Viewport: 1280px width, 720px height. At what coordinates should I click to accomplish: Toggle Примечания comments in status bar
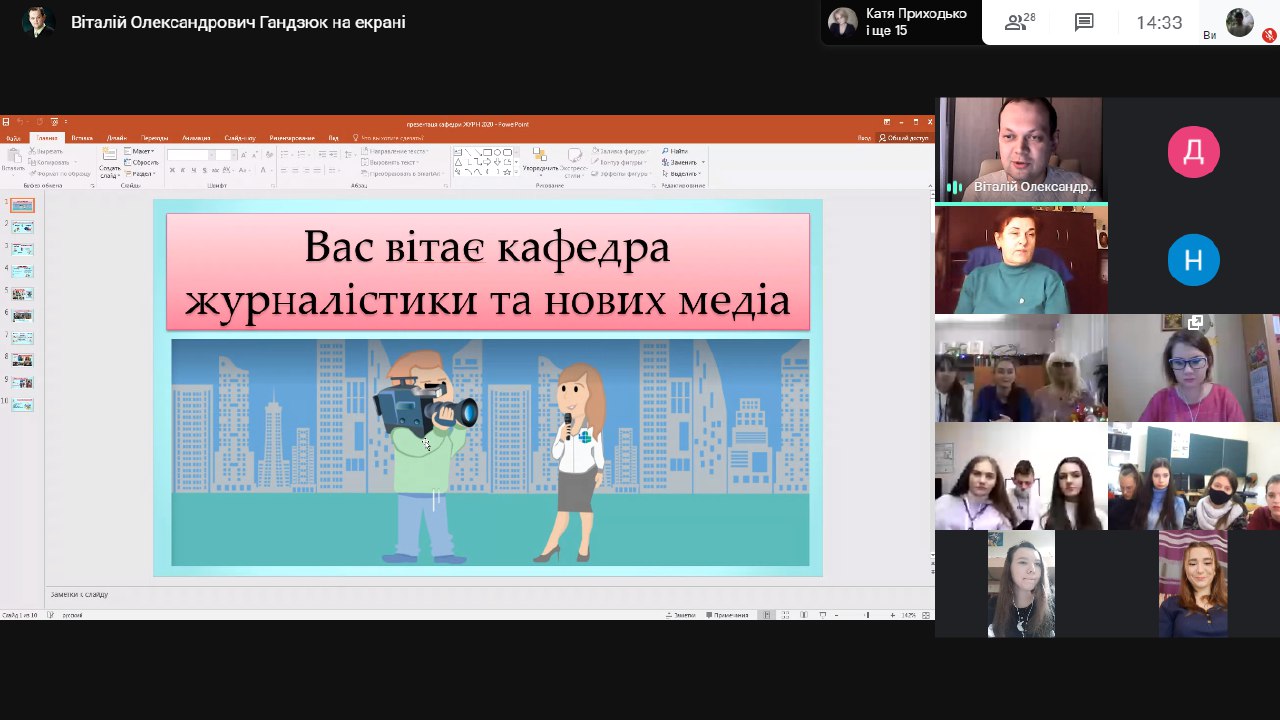[728, 615]
